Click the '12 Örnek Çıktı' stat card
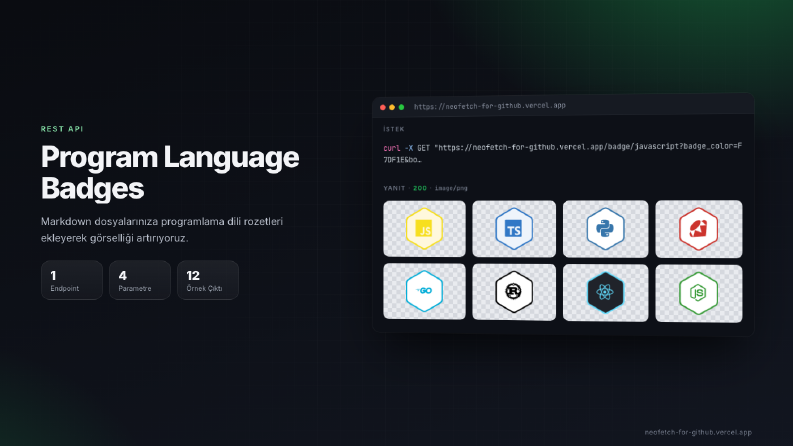 (x=208, y=280)
